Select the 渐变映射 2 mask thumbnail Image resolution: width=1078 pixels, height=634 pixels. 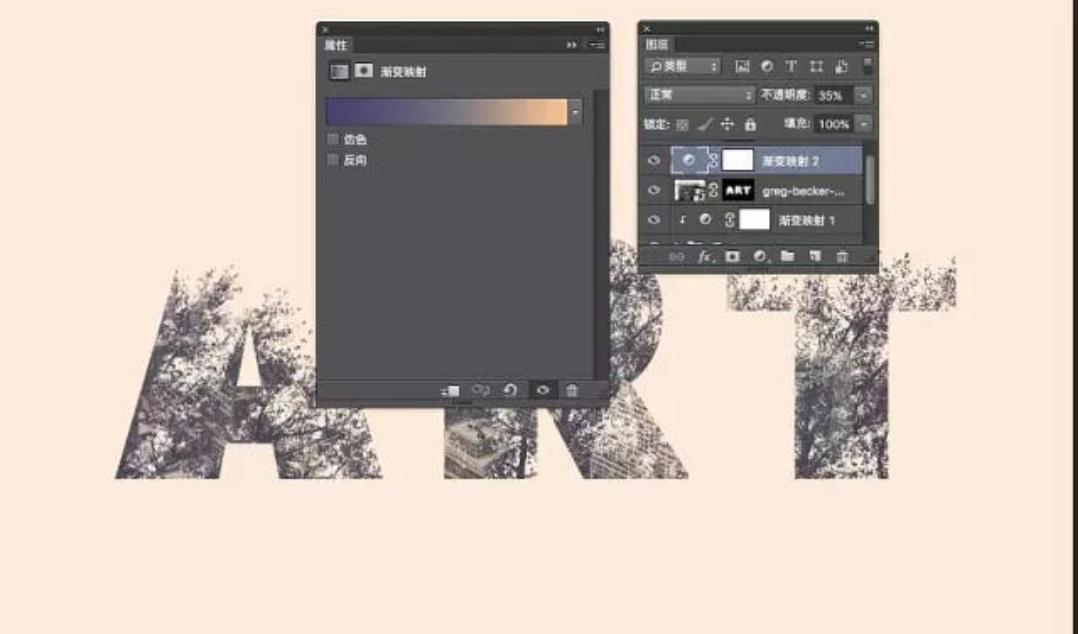tap(738, 160)
